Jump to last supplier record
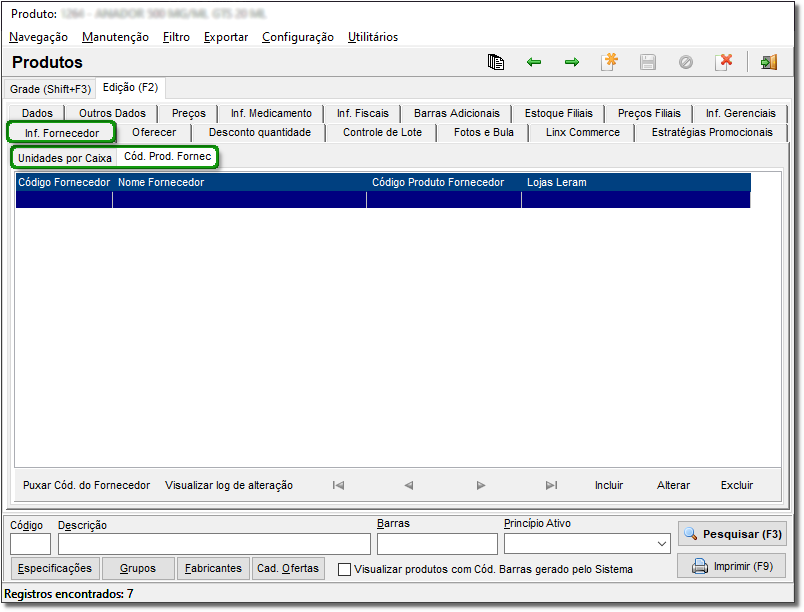The width and height of the screenshot is (804, 612). point(551,485)
